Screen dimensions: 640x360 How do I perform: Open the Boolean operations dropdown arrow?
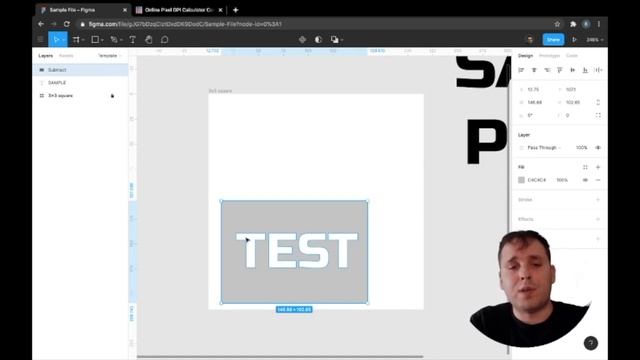342,40
